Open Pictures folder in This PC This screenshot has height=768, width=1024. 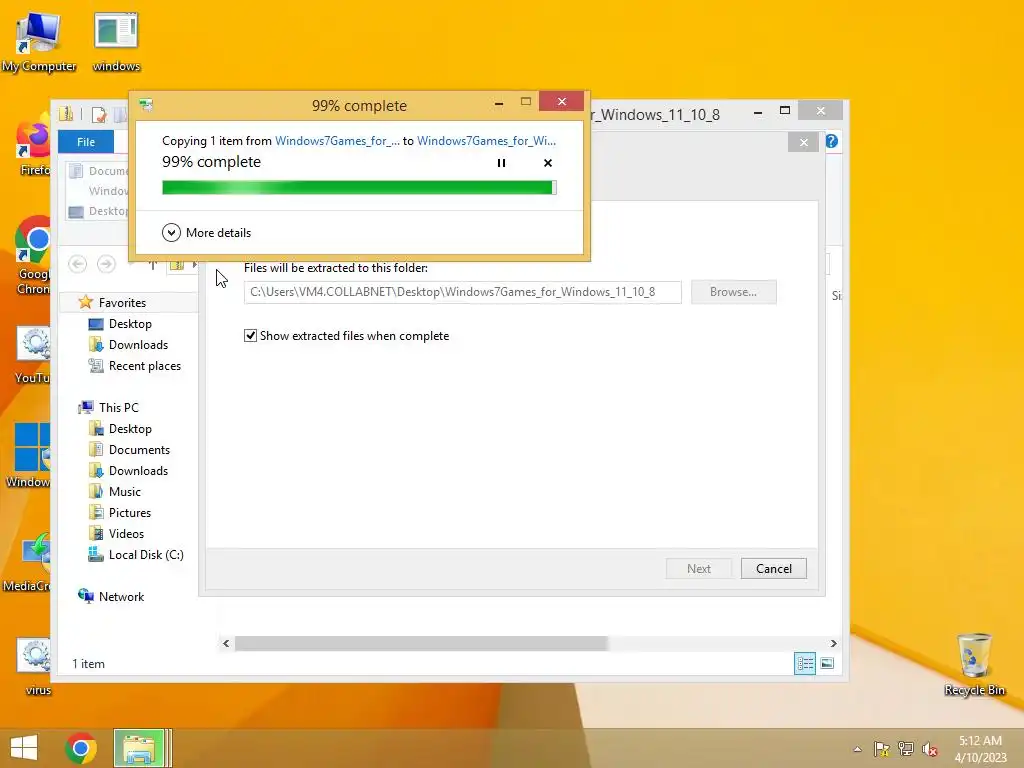pos(129,512)
